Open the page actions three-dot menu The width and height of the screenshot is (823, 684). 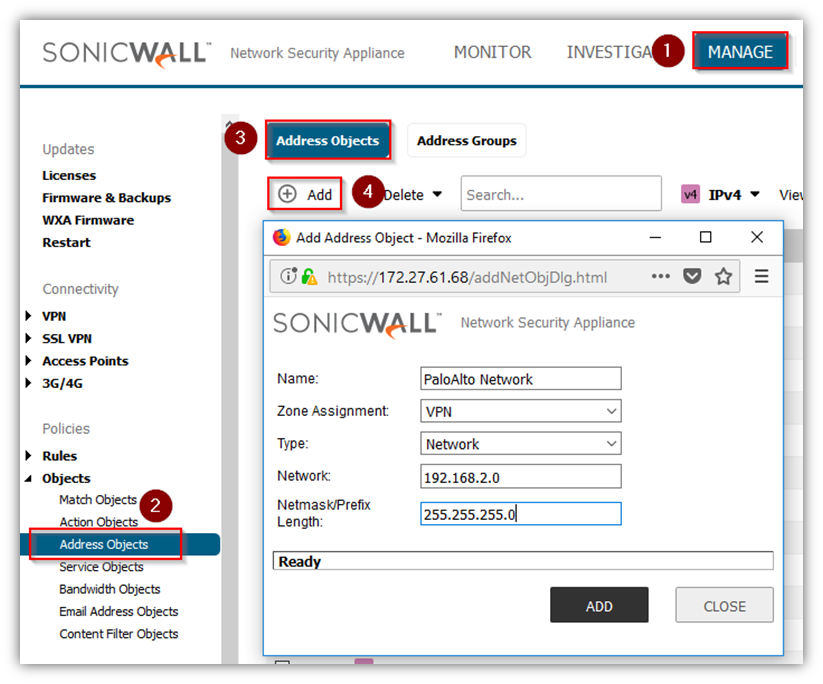click(x=661, y=277)
